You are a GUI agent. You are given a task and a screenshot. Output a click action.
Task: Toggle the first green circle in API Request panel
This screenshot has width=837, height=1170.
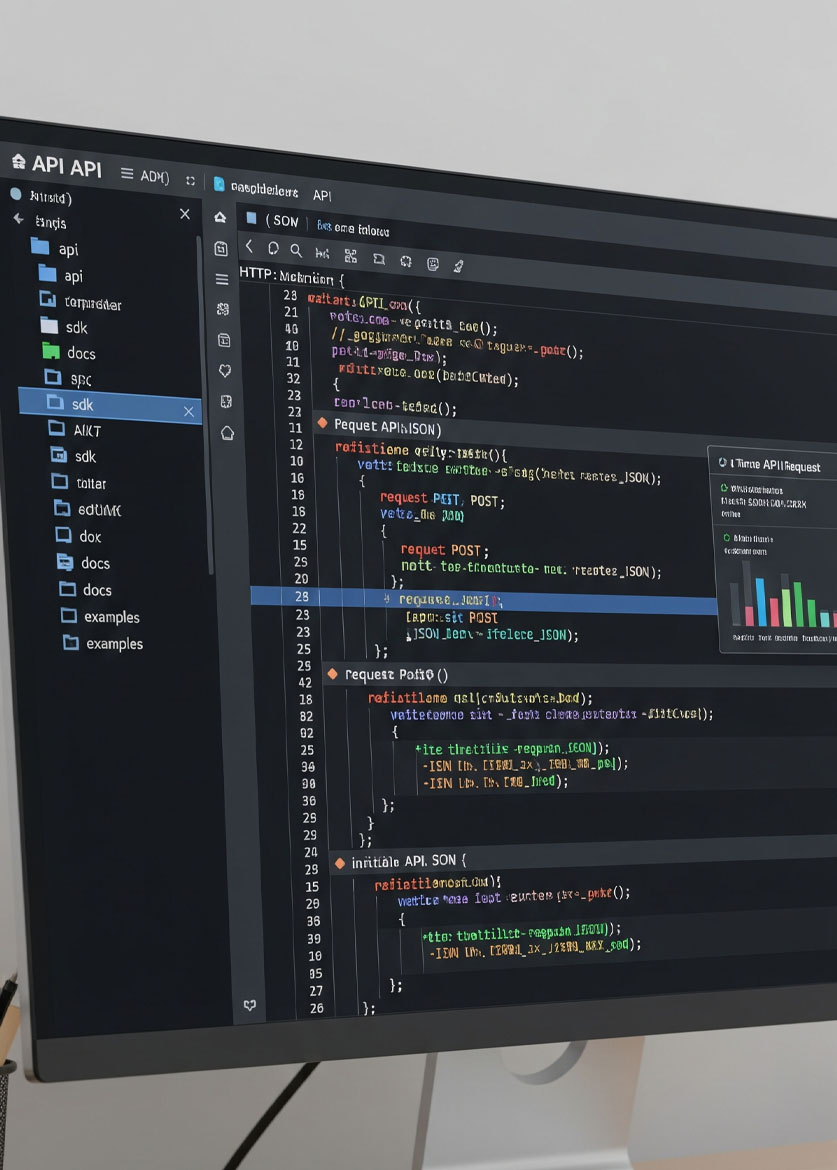click(x=725, y=488)
